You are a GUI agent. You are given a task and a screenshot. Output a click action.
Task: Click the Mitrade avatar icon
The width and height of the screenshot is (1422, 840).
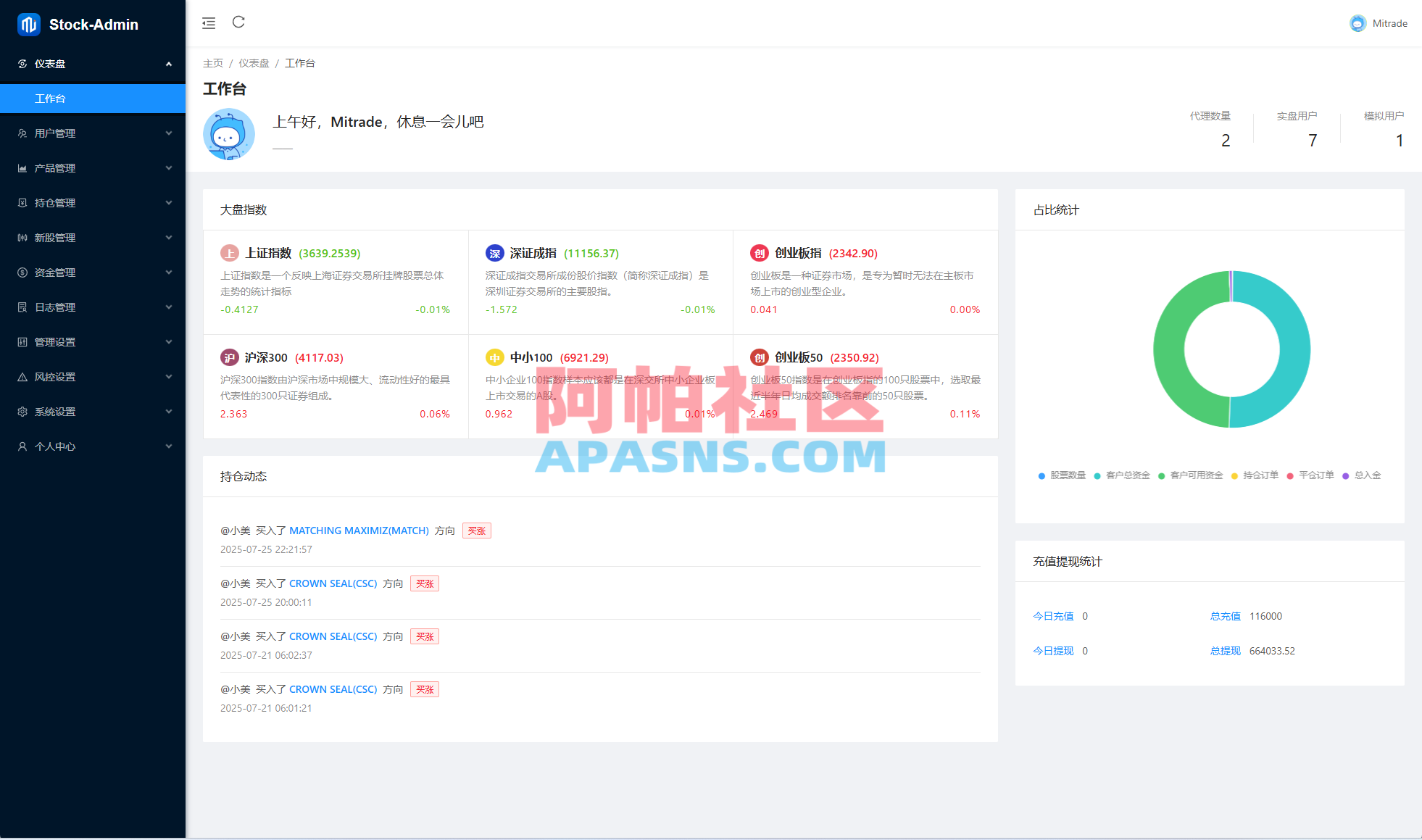tap(1357, 23)
